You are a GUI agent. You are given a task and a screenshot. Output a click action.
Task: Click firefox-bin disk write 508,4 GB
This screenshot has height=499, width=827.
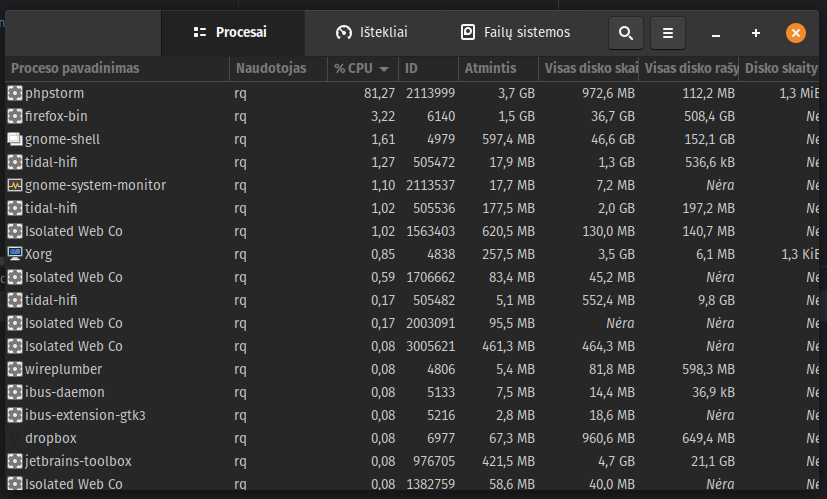pyautogui.click(x=709, y=117)
